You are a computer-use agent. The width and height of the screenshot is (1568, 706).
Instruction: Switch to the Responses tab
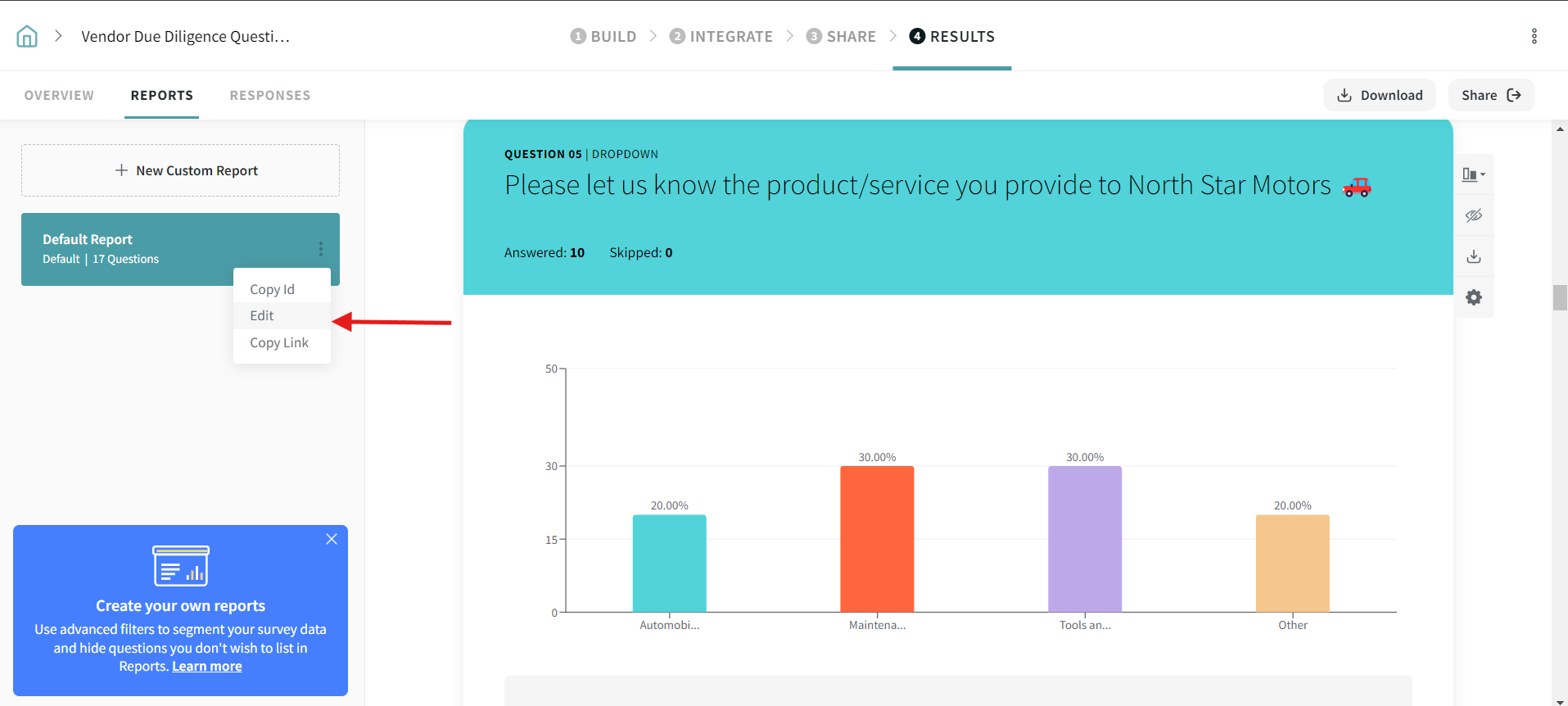click(x=269, y=95)
